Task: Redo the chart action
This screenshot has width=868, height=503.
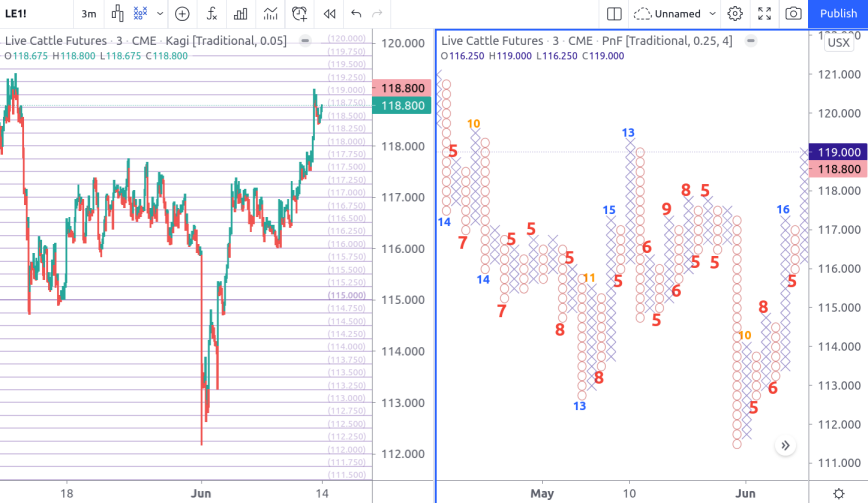Action: pyautogui.click(x=378, y=14)
